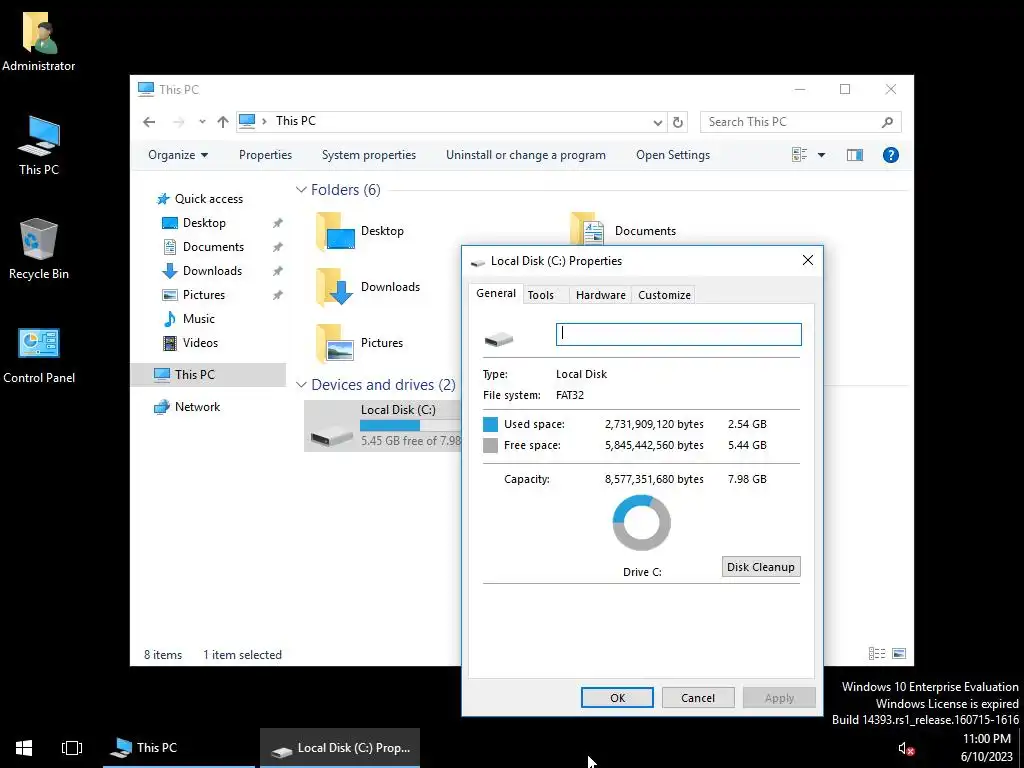Select the Local Disk (C:) drive item
Viewport: 1024px width, 768px height.
click(383, 426)
